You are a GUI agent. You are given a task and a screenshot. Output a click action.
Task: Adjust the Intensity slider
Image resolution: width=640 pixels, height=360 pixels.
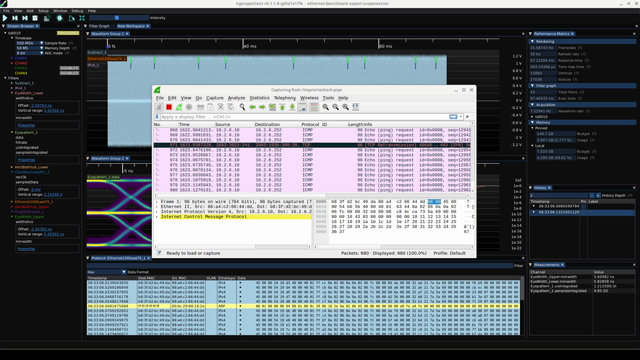(119, 18)
